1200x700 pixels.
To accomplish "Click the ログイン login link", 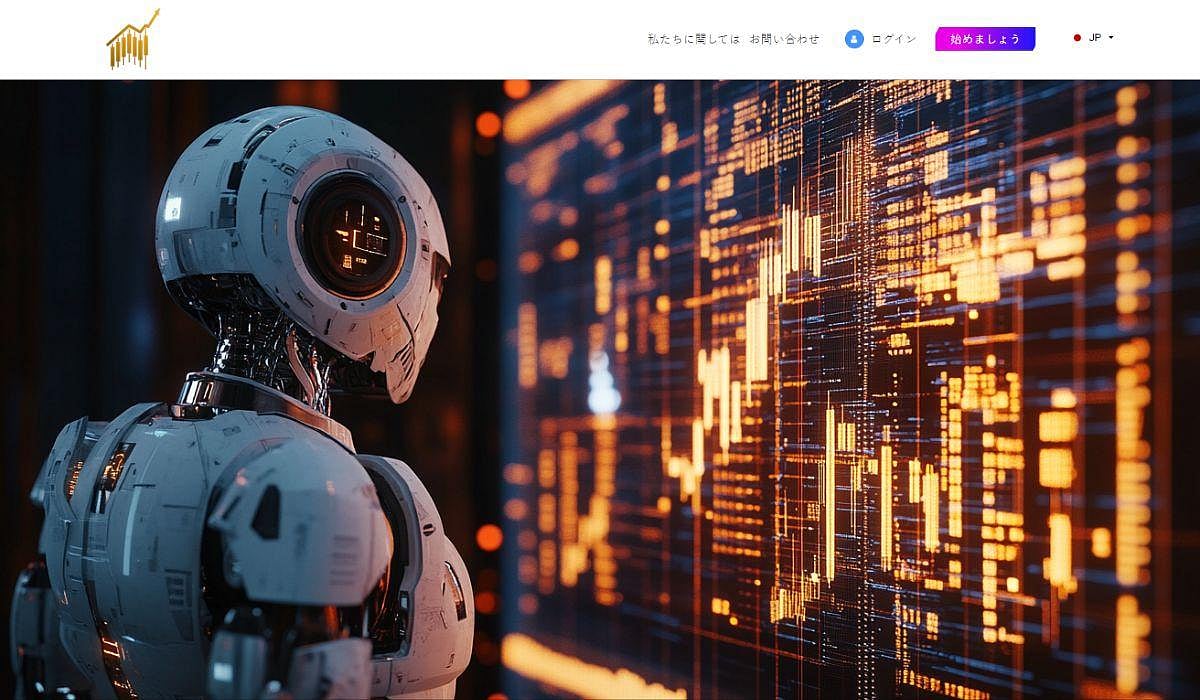I will point(893,39).
